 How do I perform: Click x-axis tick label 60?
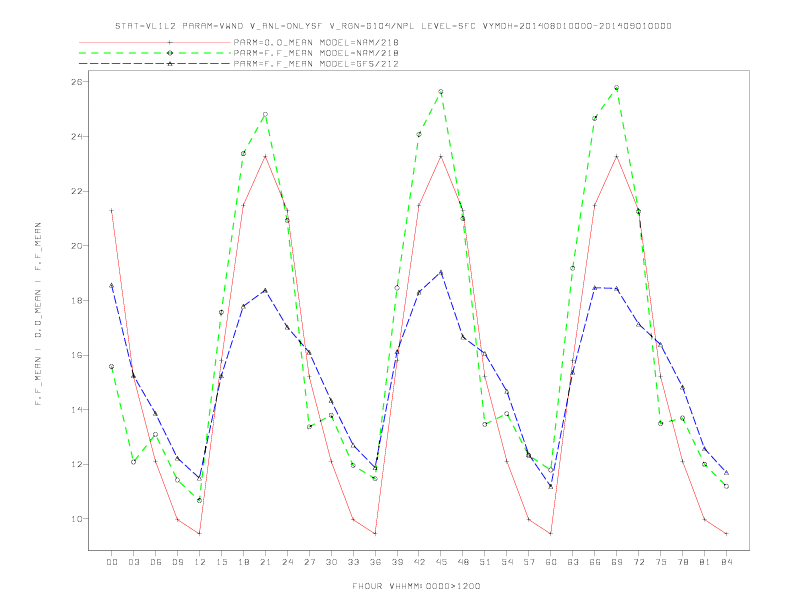pos(551,562)
